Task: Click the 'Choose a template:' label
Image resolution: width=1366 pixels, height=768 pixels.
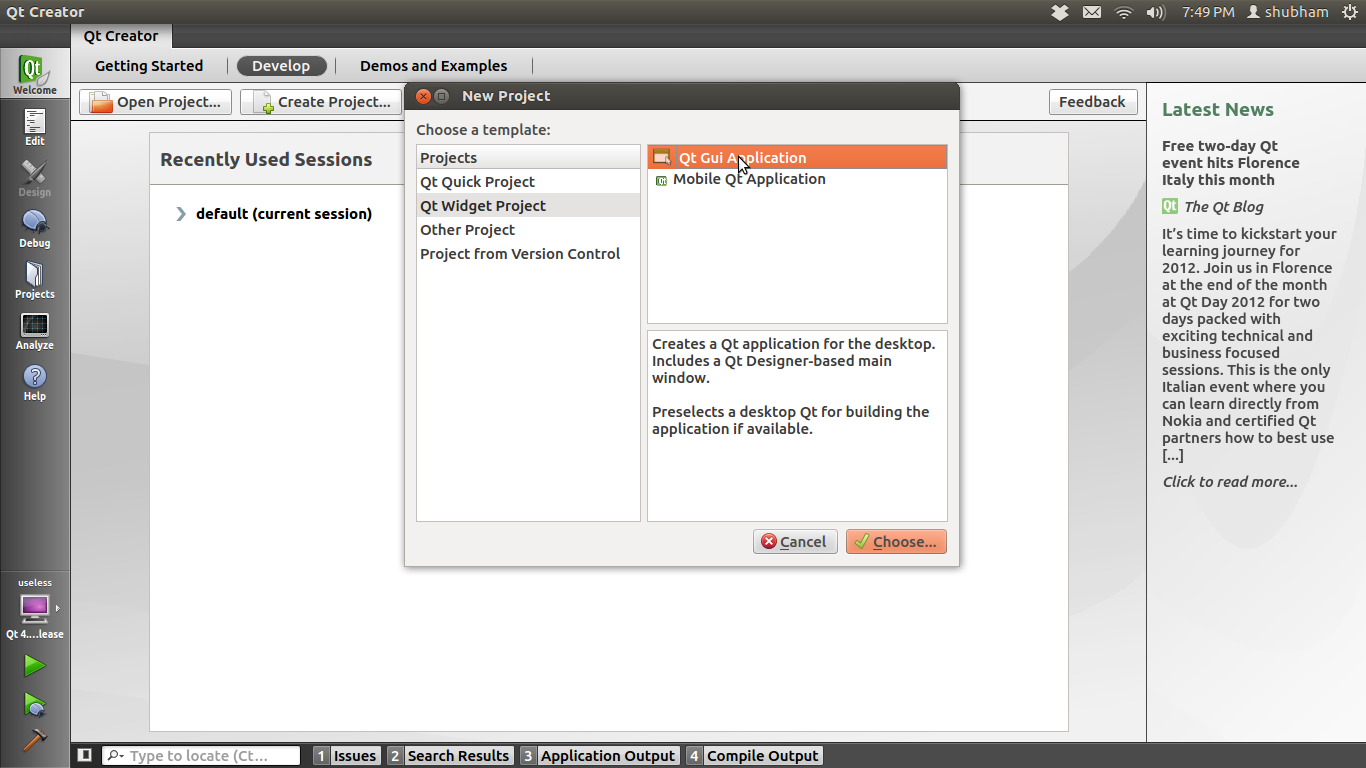Action: [x=483, y=130]
